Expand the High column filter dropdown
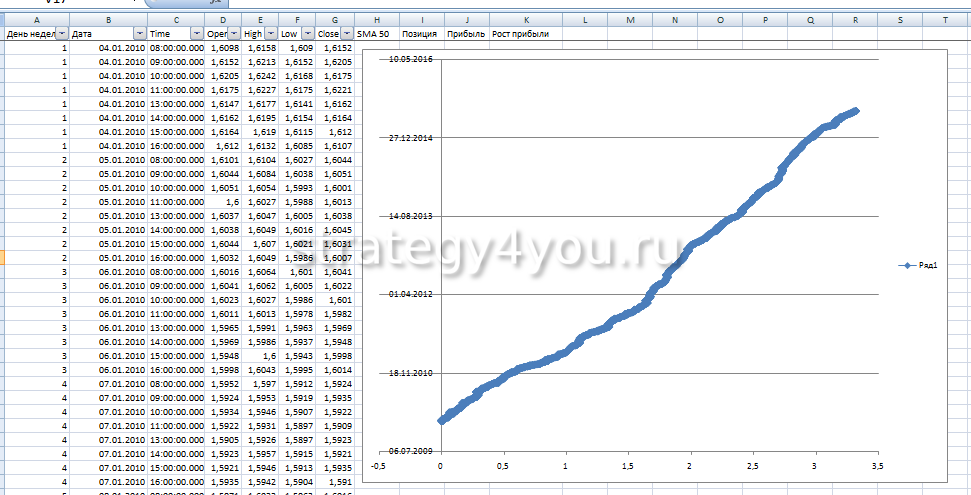The width and height of the screenshot is (971, 495). pyautogui.click(x=272, y=34)
